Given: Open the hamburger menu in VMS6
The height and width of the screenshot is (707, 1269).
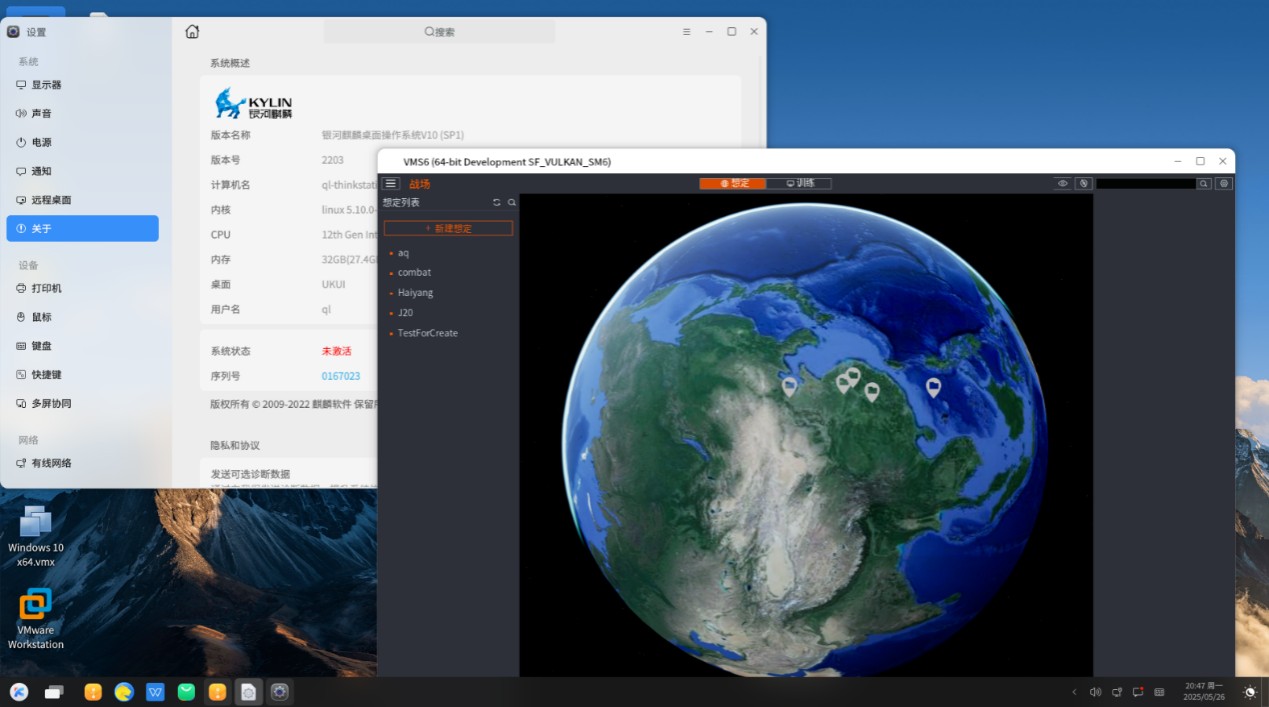Looking at the screenshot, I should tap(391, 184).
